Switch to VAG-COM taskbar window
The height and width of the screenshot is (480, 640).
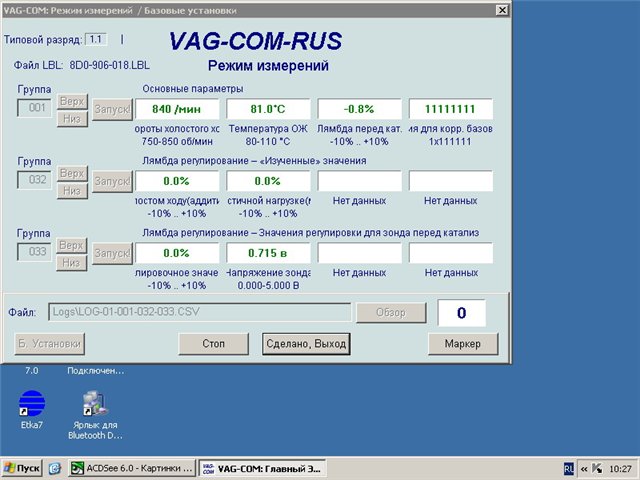pos(262,468)
